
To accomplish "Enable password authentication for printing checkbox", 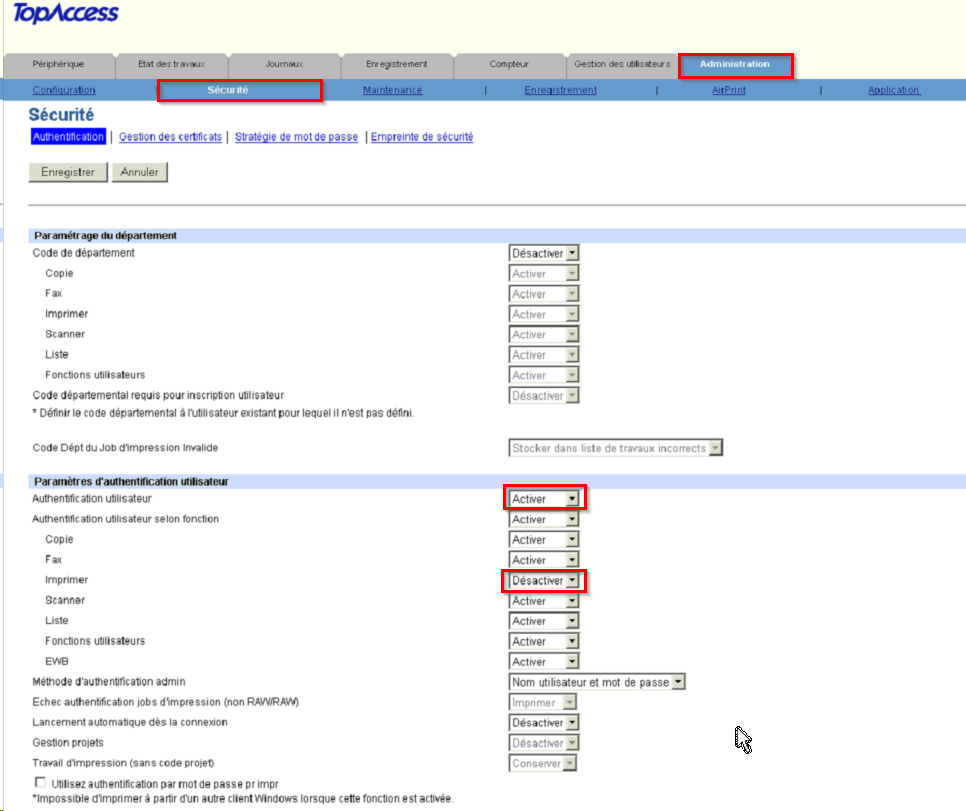I will [x=41, y=782].
